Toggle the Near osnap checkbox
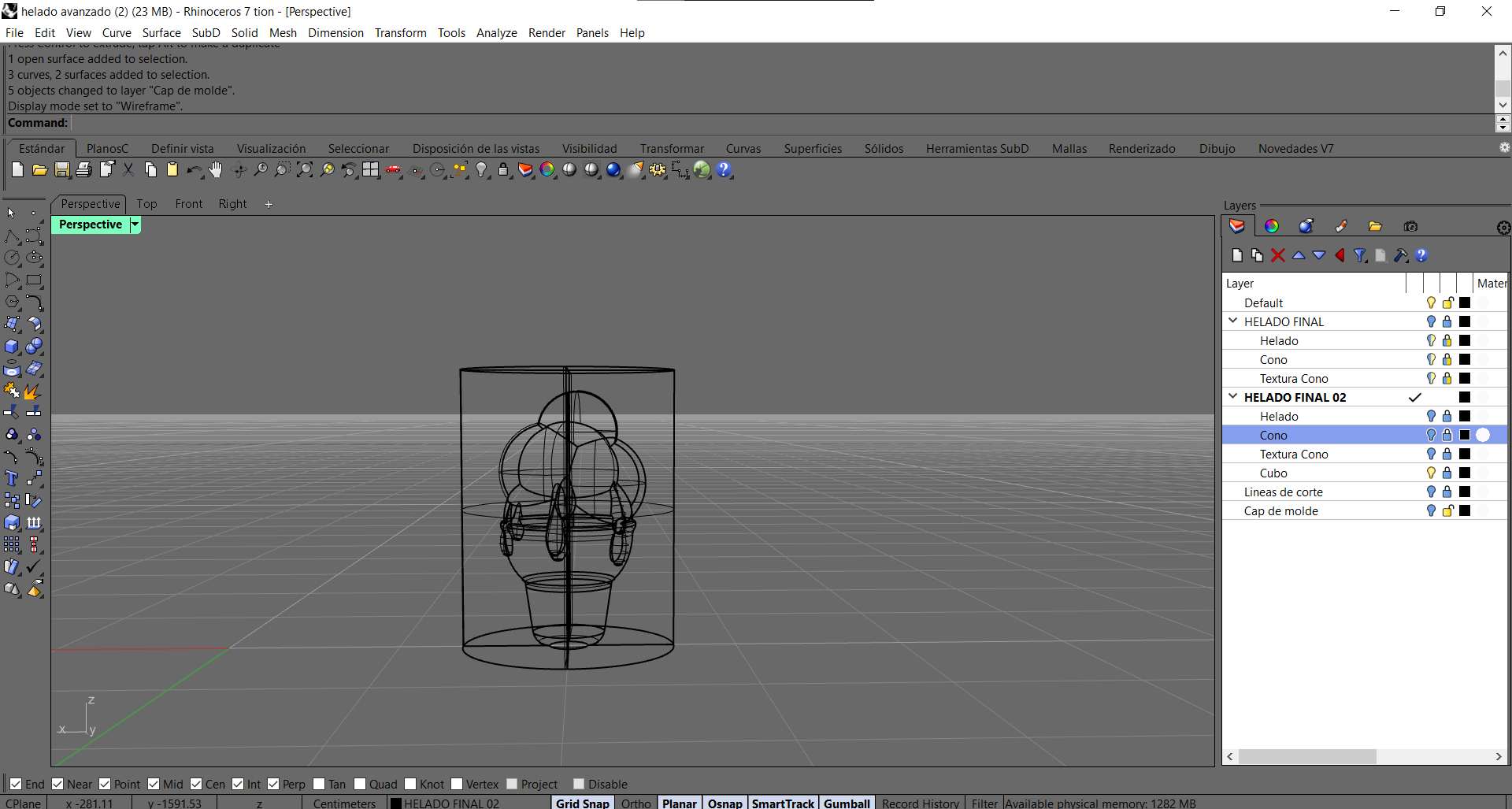This screenshot has width=1512, height=809. [x=57, y=784]
